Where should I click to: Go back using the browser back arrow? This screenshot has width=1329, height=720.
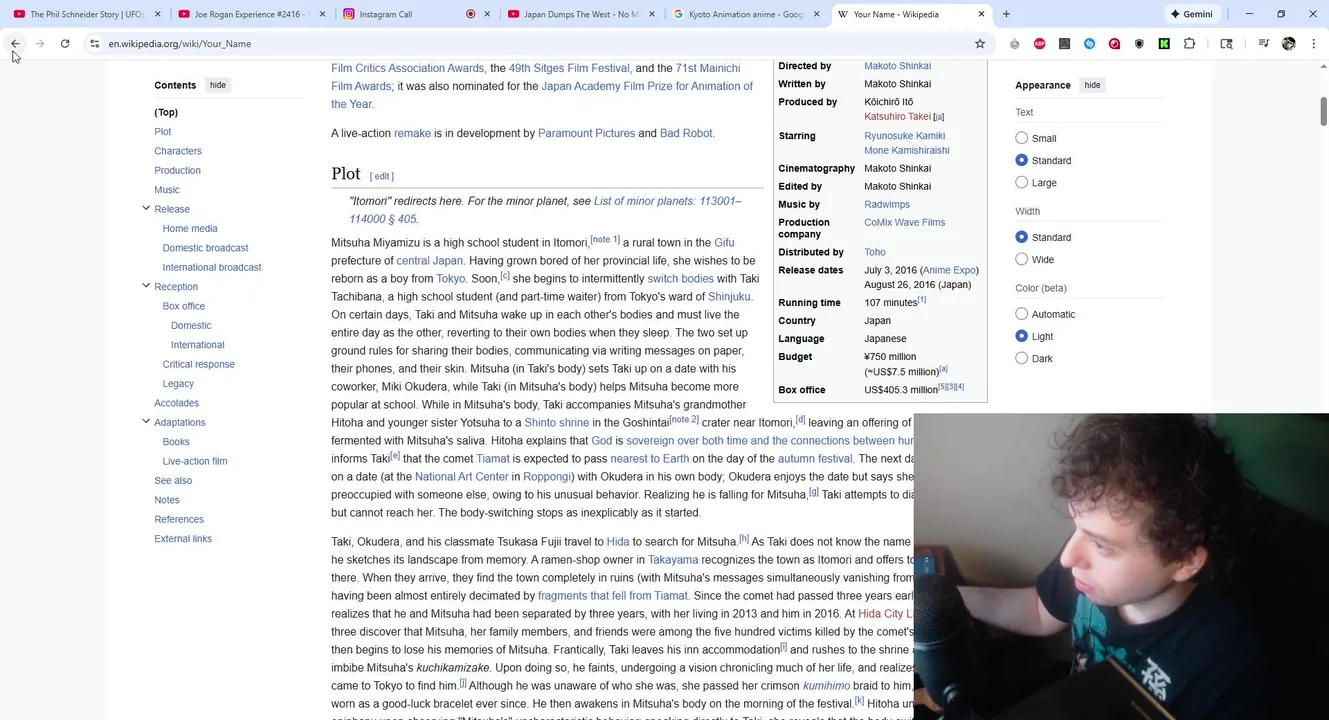[15, 44]
